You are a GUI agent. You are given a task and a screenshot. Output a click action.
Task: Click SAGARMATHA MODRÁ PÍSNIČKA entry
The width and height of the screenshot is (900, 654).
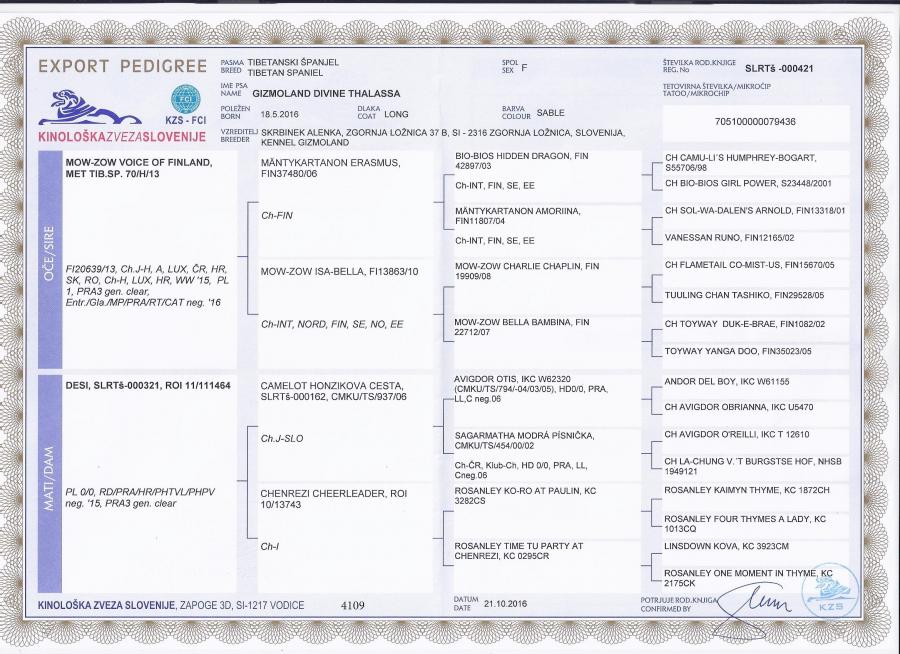pos(524,440)
